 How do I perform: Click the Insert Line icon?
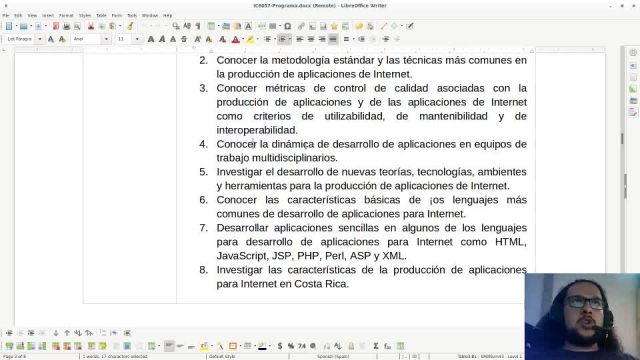coord(383,26)
